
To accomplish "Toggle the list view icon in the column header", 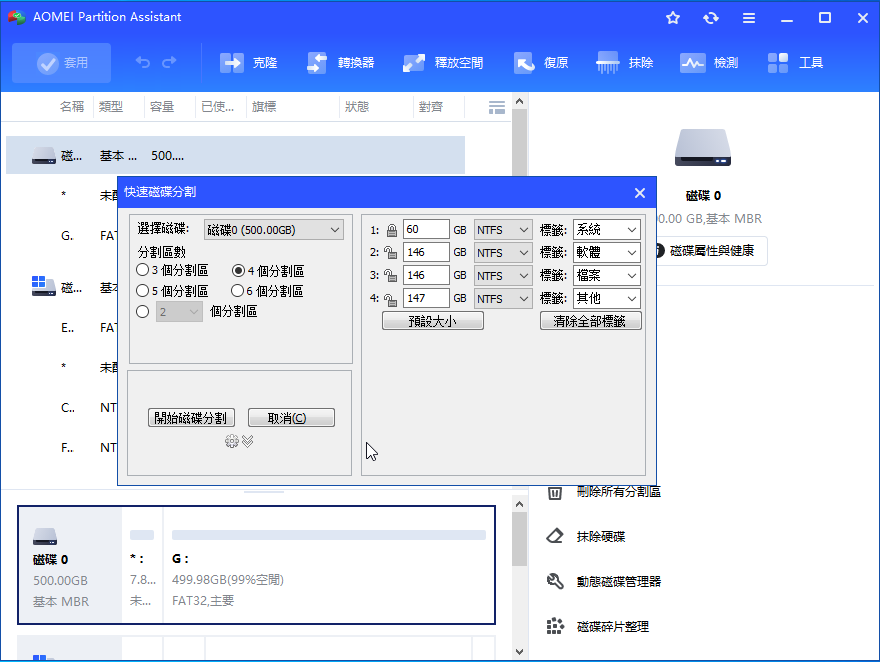I will tap(497, 107).
